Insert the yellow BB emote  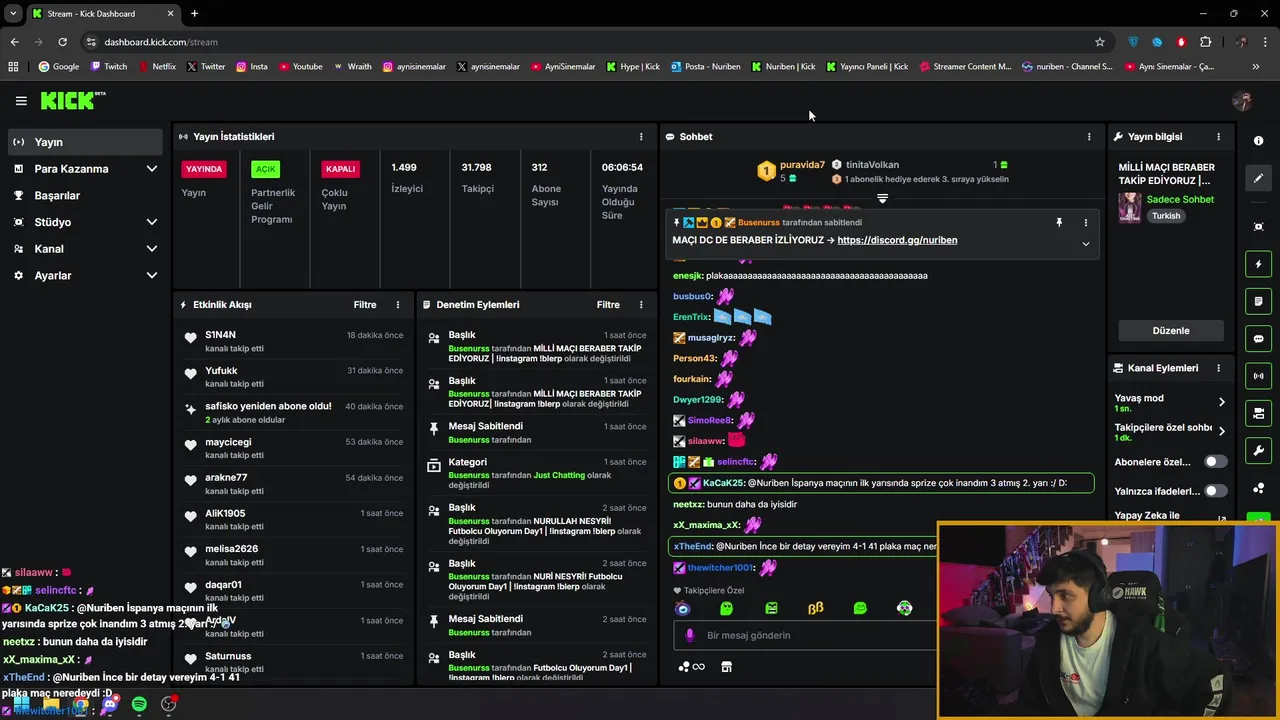(816, 608)
